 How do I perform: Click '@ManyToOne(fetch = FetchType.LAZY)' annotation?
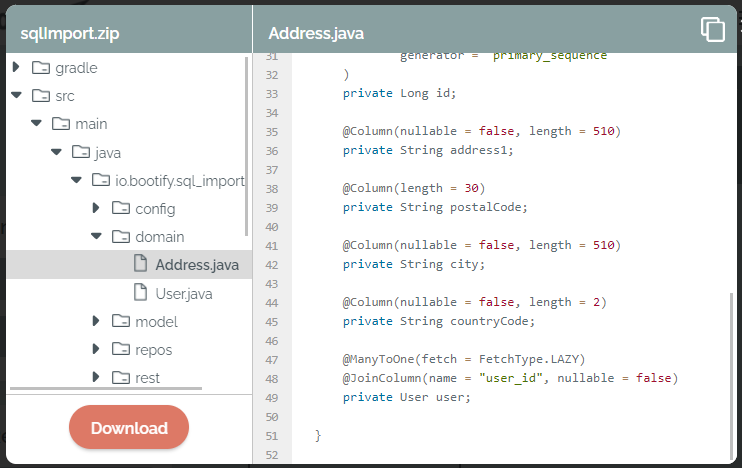tap(464, 359)
